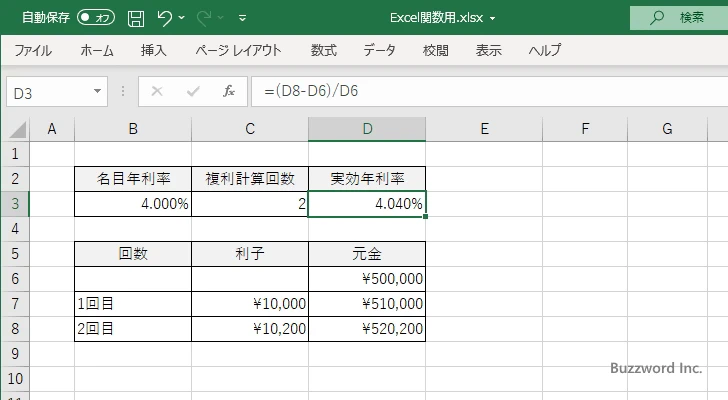The height and width of the screenshot is (400, 728).
Task: Click the Save icon in title bar
Action: tap(136, 18)
